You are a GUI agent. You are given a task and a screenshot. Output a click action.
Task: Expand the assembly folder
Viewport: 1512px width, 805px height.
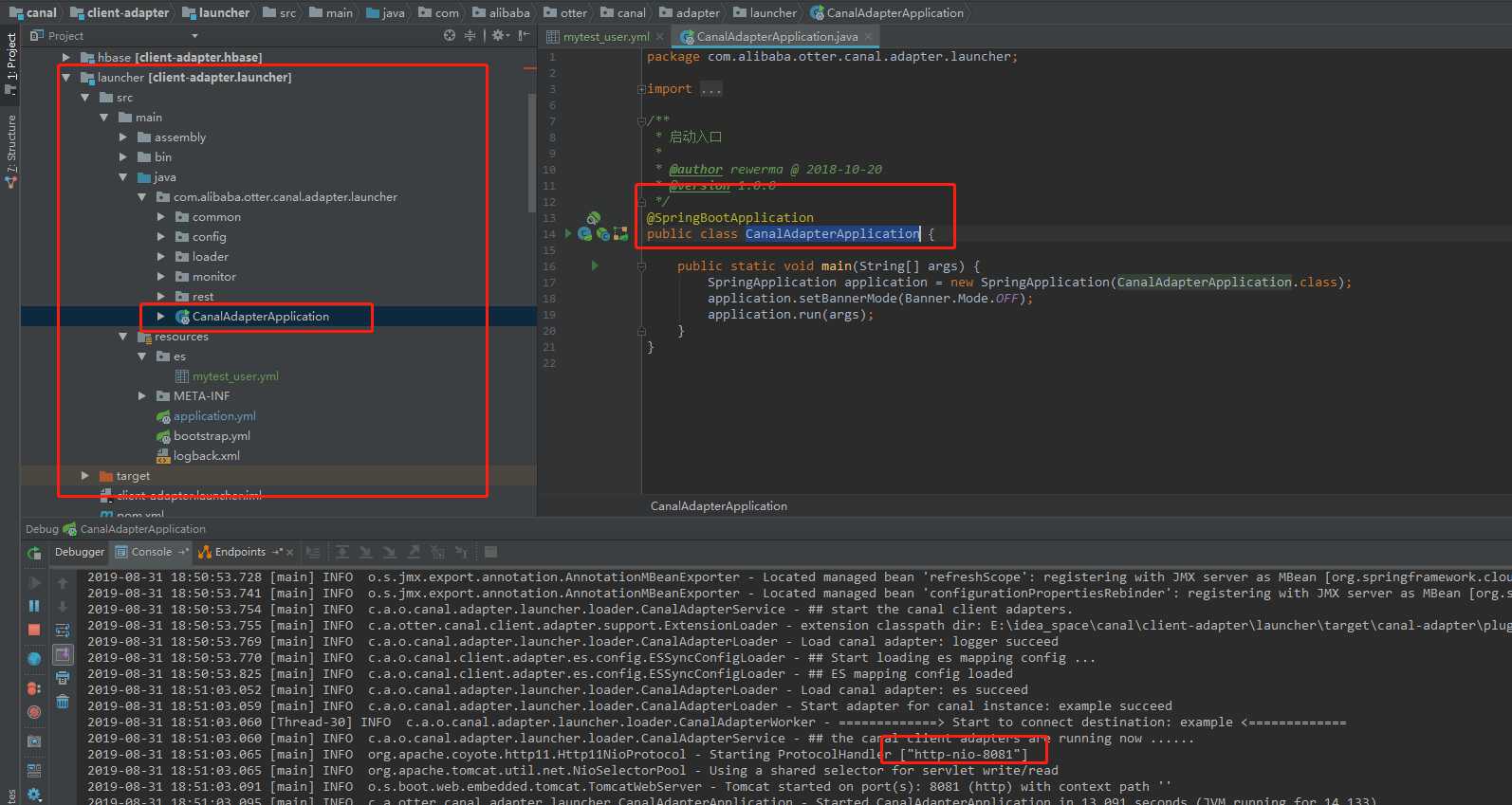coord(123,137)
